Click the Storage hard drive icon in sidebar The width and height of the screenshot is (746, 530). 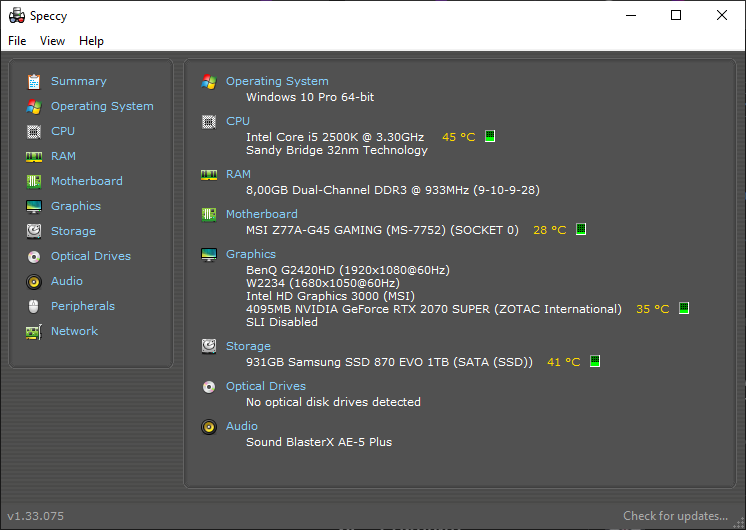pyautogui.click(x=34, y=231)
